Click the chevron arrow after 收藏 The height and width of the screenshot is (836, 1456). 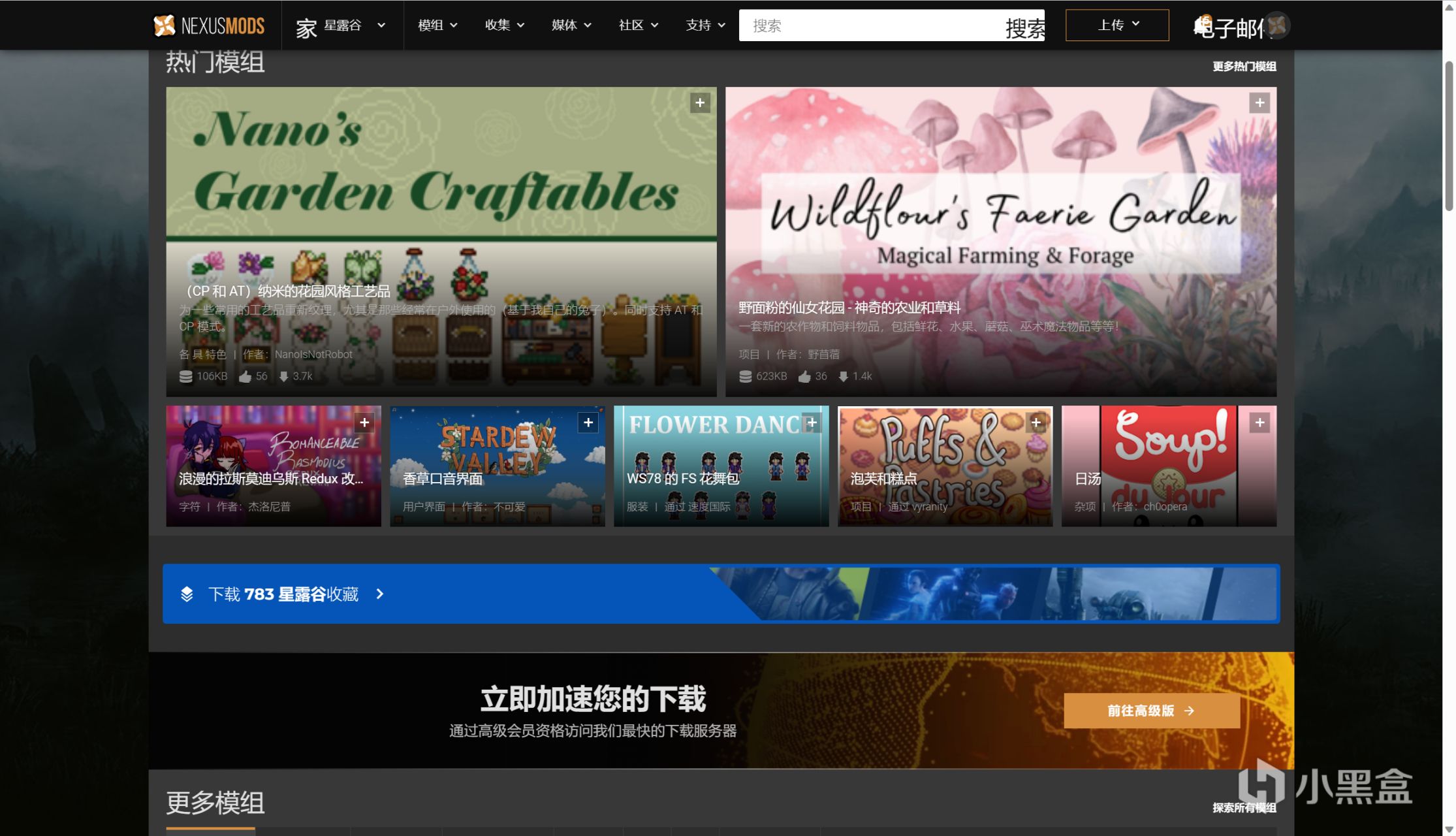380,594
